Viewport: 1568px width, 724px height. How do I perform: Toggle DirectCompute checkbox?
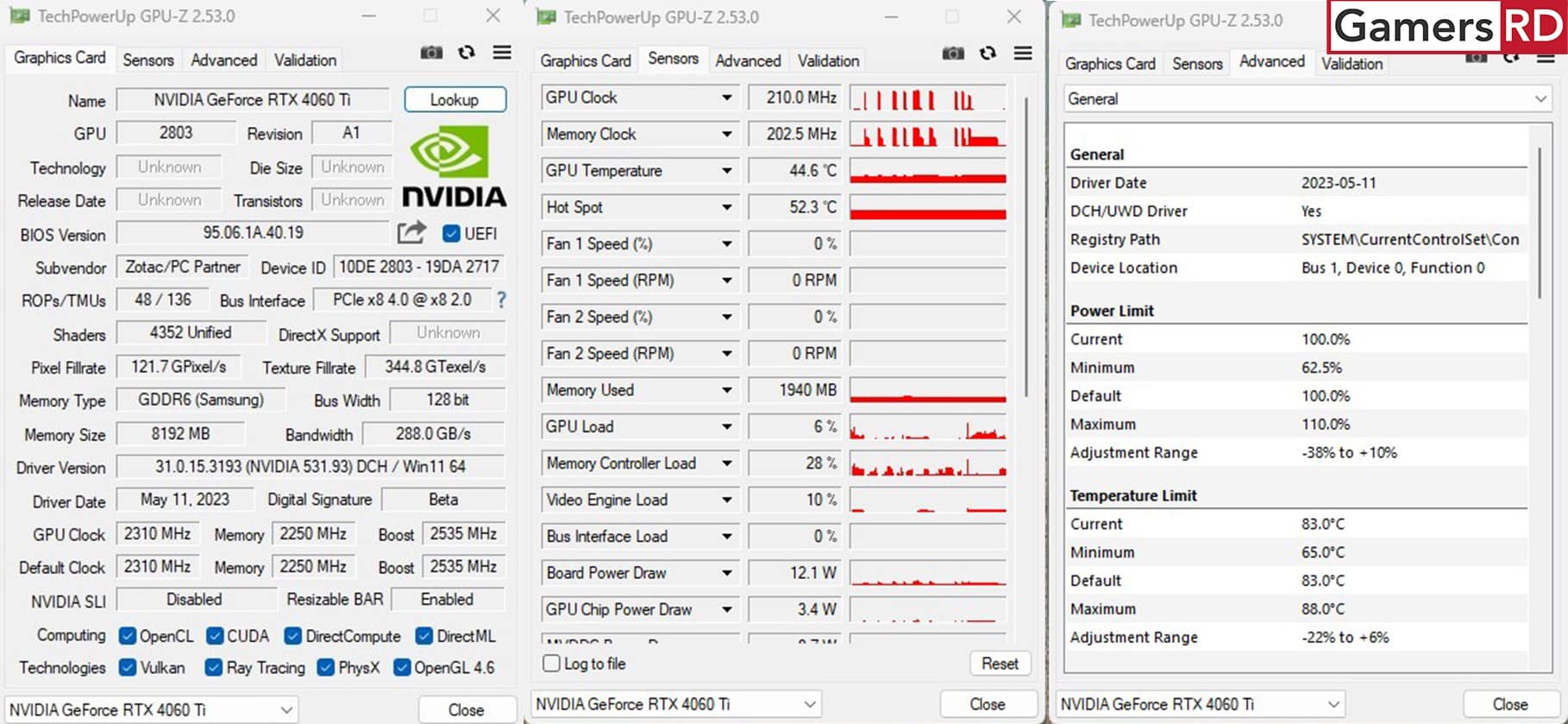[x=293, y=636]
